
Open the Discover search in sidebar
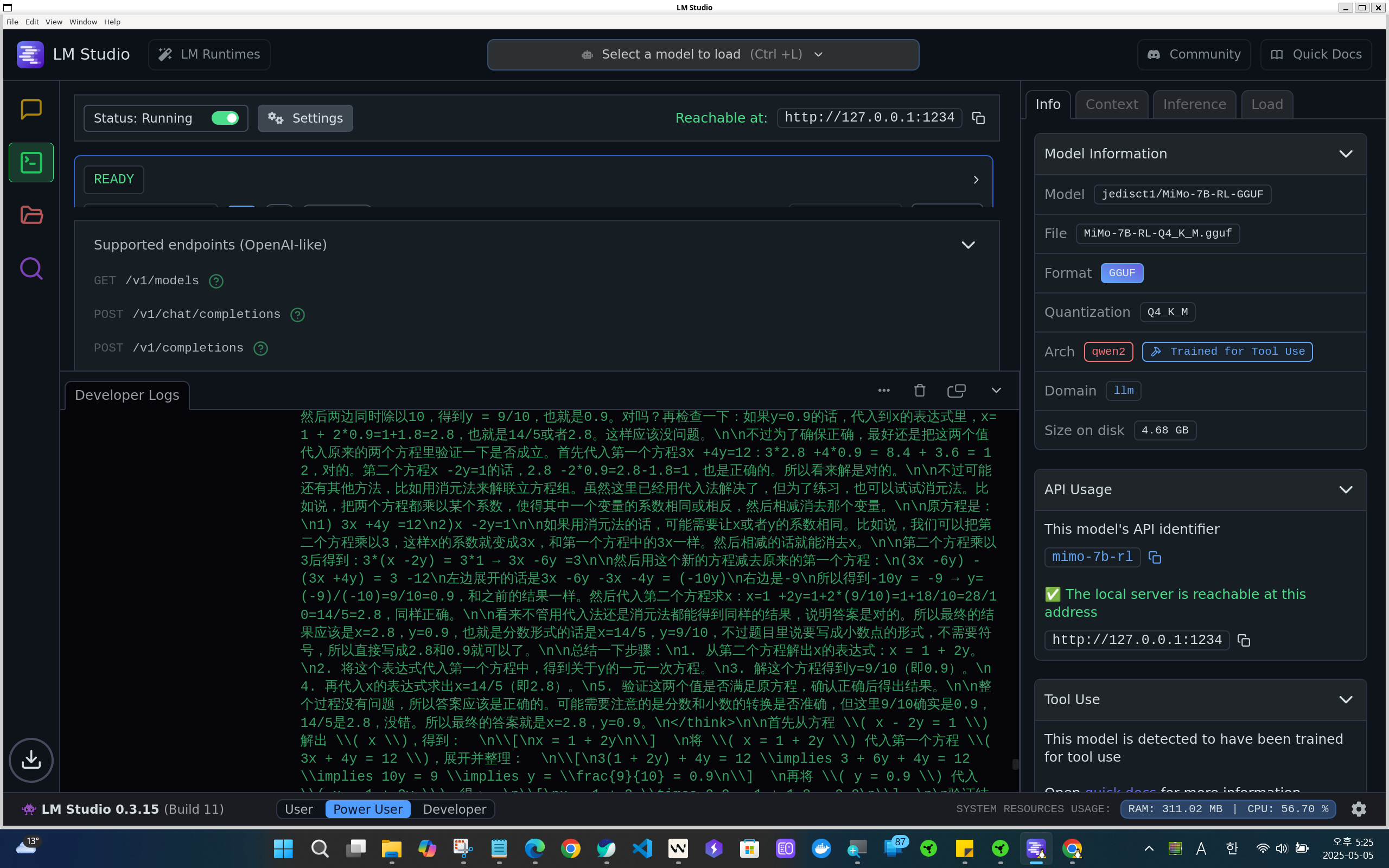[x=31, y=268]
